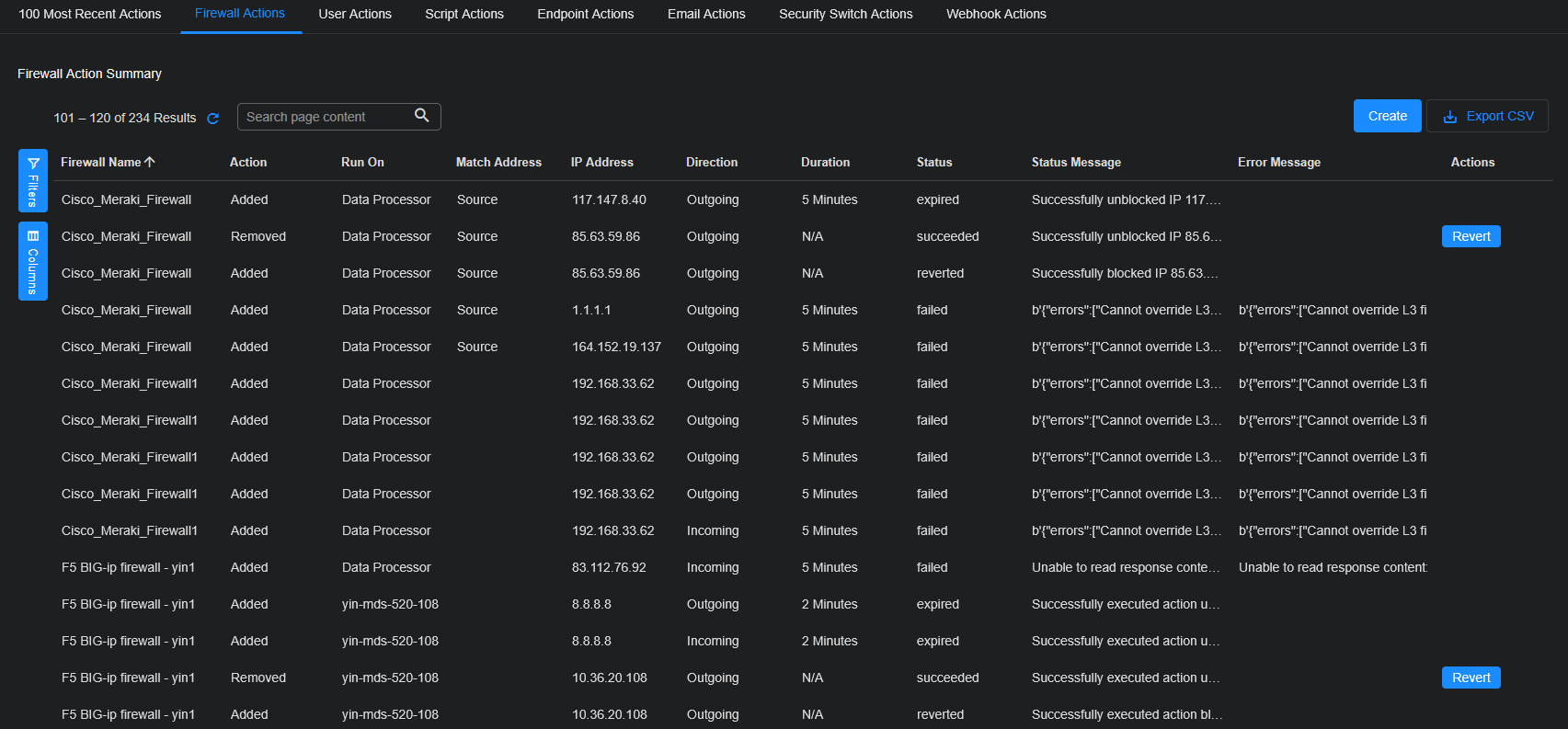
Task: Click the refresh results icon
Action: coord(213,119)
